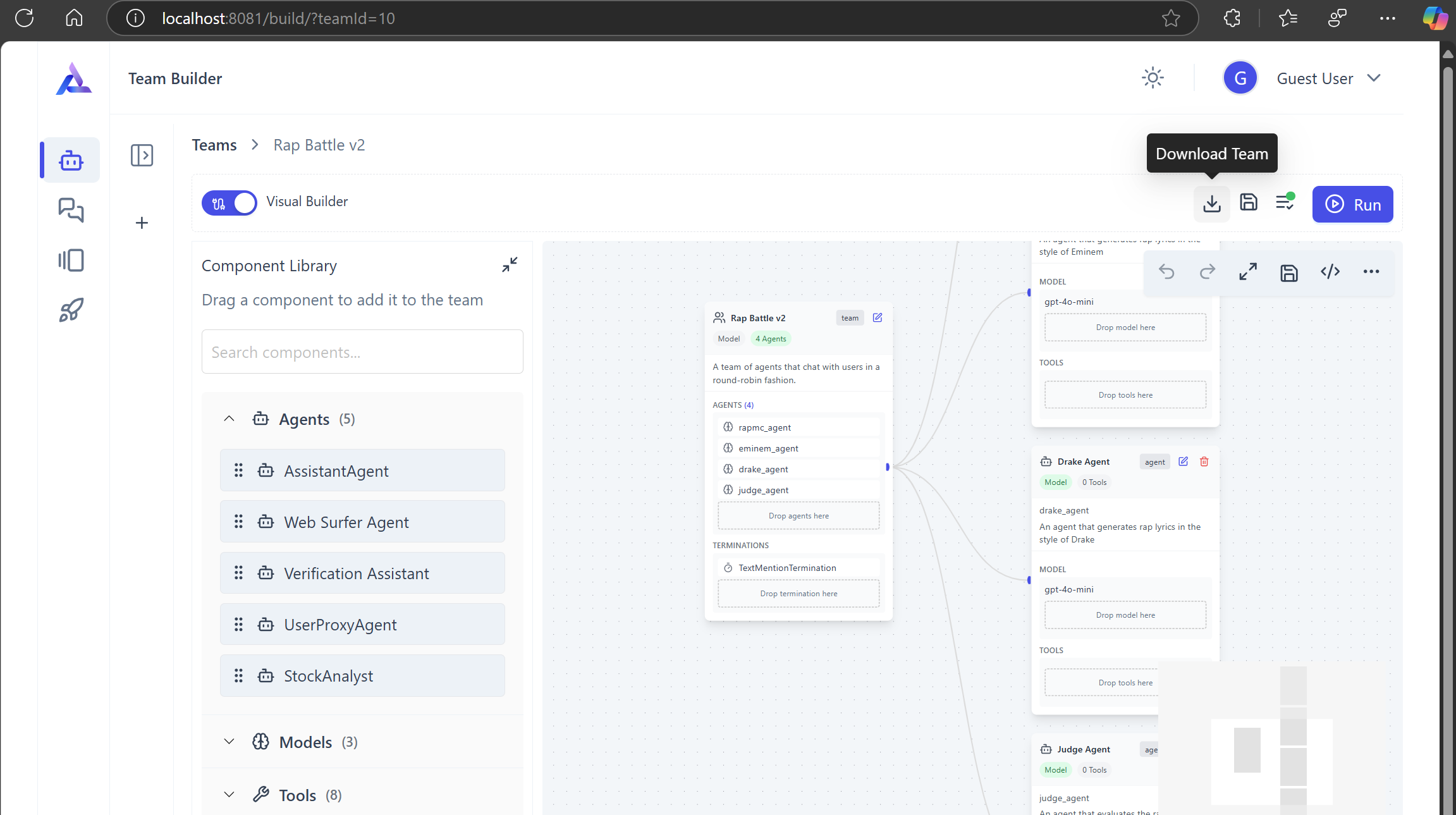Click the AutoGen Studio logo

click(x=73, y=78)
